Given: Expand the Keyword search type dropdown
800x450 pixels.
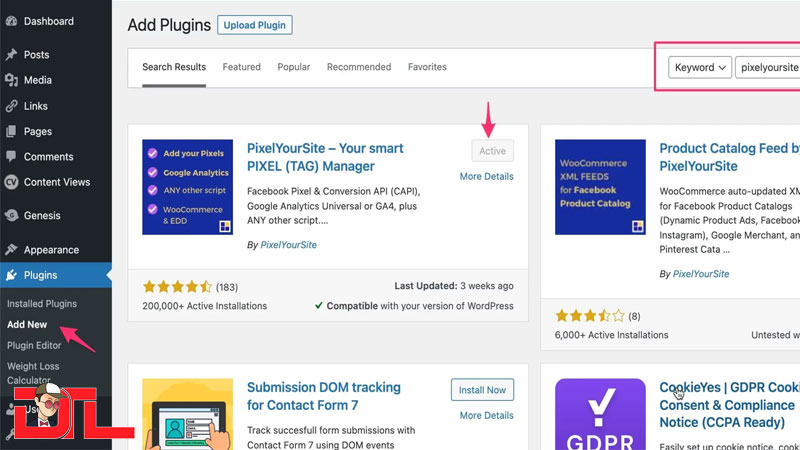Looking at the screenshot, I should [x=700, y=67].
